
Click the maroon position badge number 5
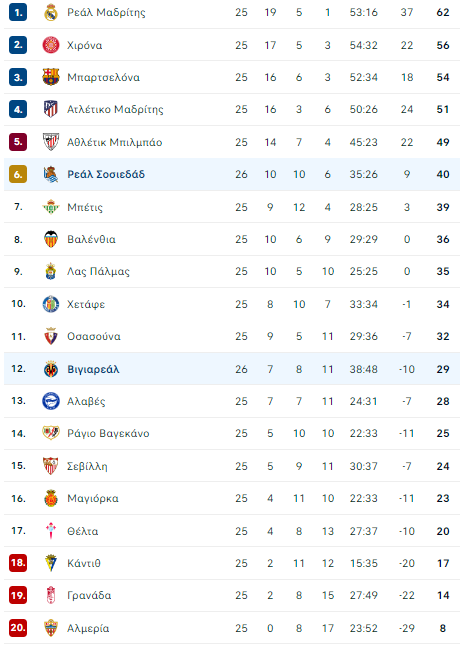(x=18, y=142)
